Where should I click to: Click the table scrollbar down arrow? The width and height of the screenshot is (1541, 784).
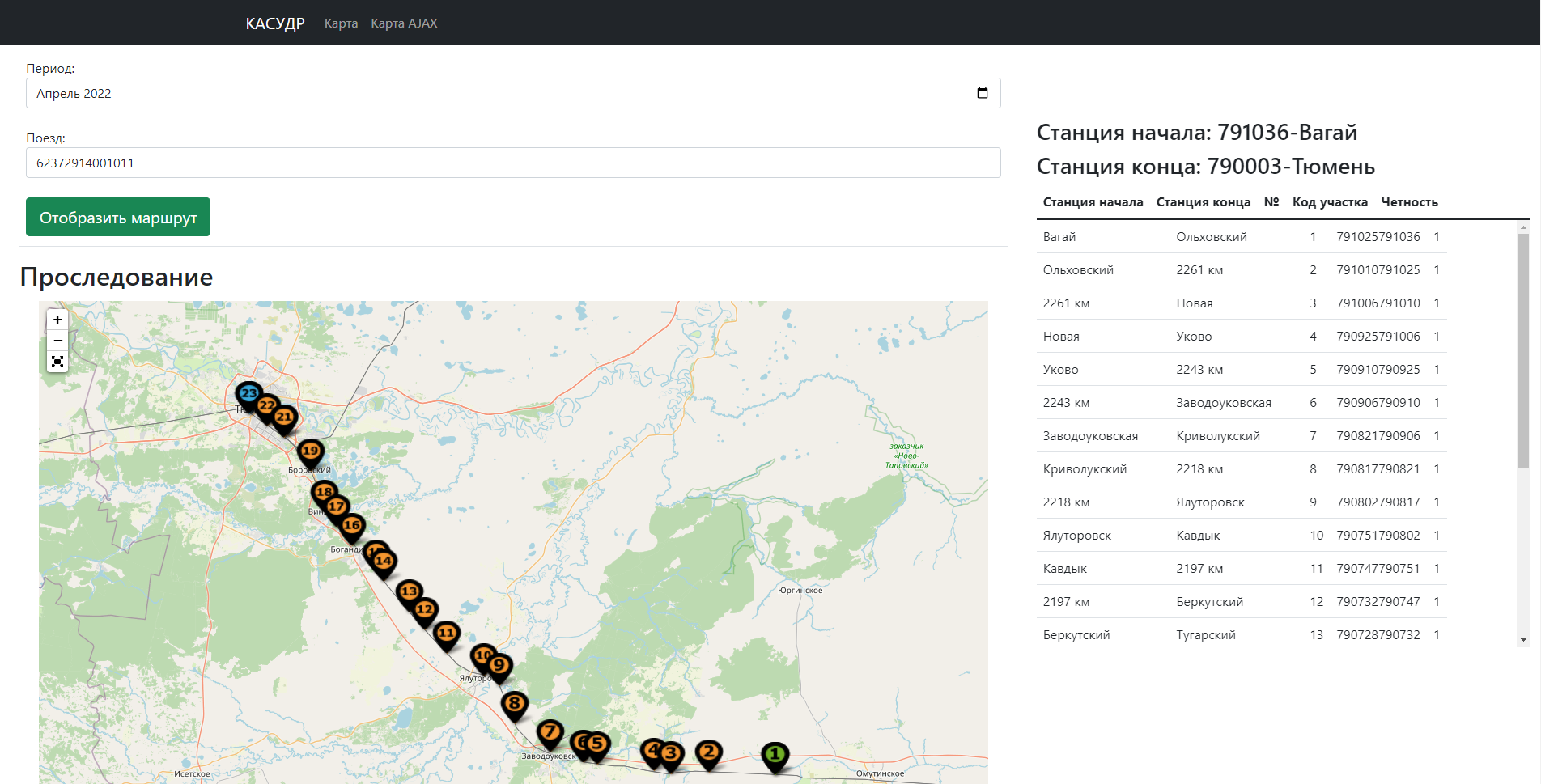pyautogui.click(x=1523, y=640)
